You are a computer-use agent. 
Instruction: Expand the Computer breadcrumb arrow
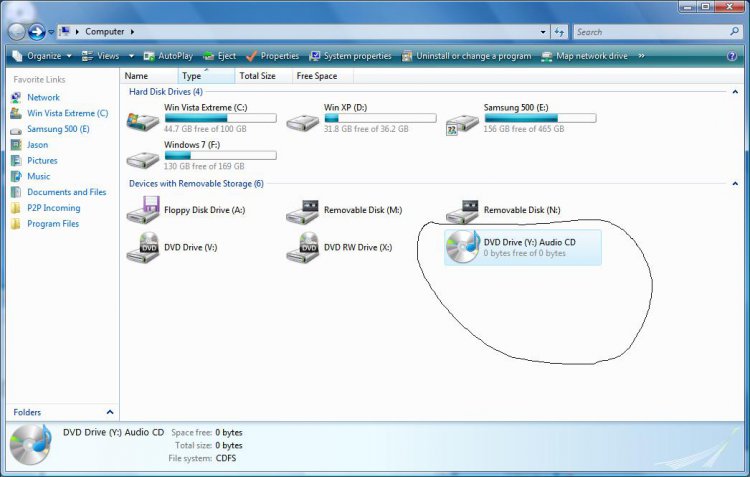tap(132, 32)
